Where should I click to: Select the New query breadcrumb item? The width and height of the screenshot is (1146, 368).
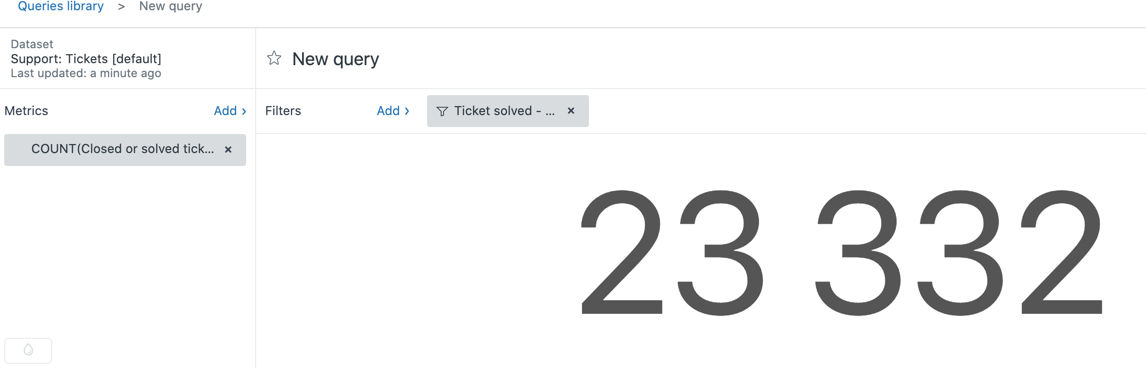(170, 7)
